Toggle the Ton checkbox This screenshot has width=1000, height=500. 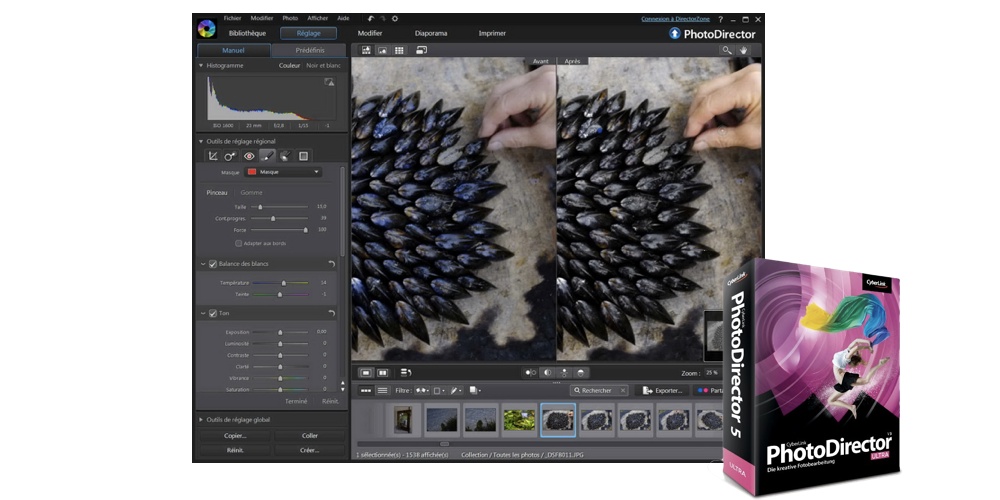[x=213, y=313]
